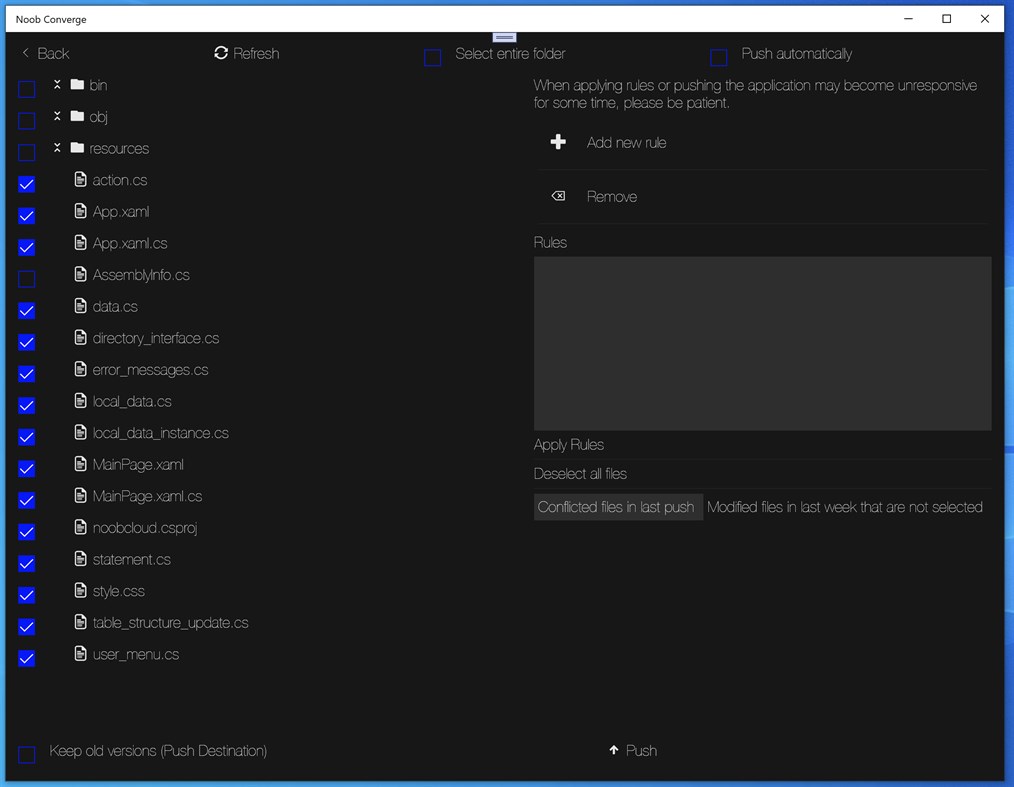1014x787 pixels.
Task: Collapse the bin folder
Action: [x=57, y=85]
